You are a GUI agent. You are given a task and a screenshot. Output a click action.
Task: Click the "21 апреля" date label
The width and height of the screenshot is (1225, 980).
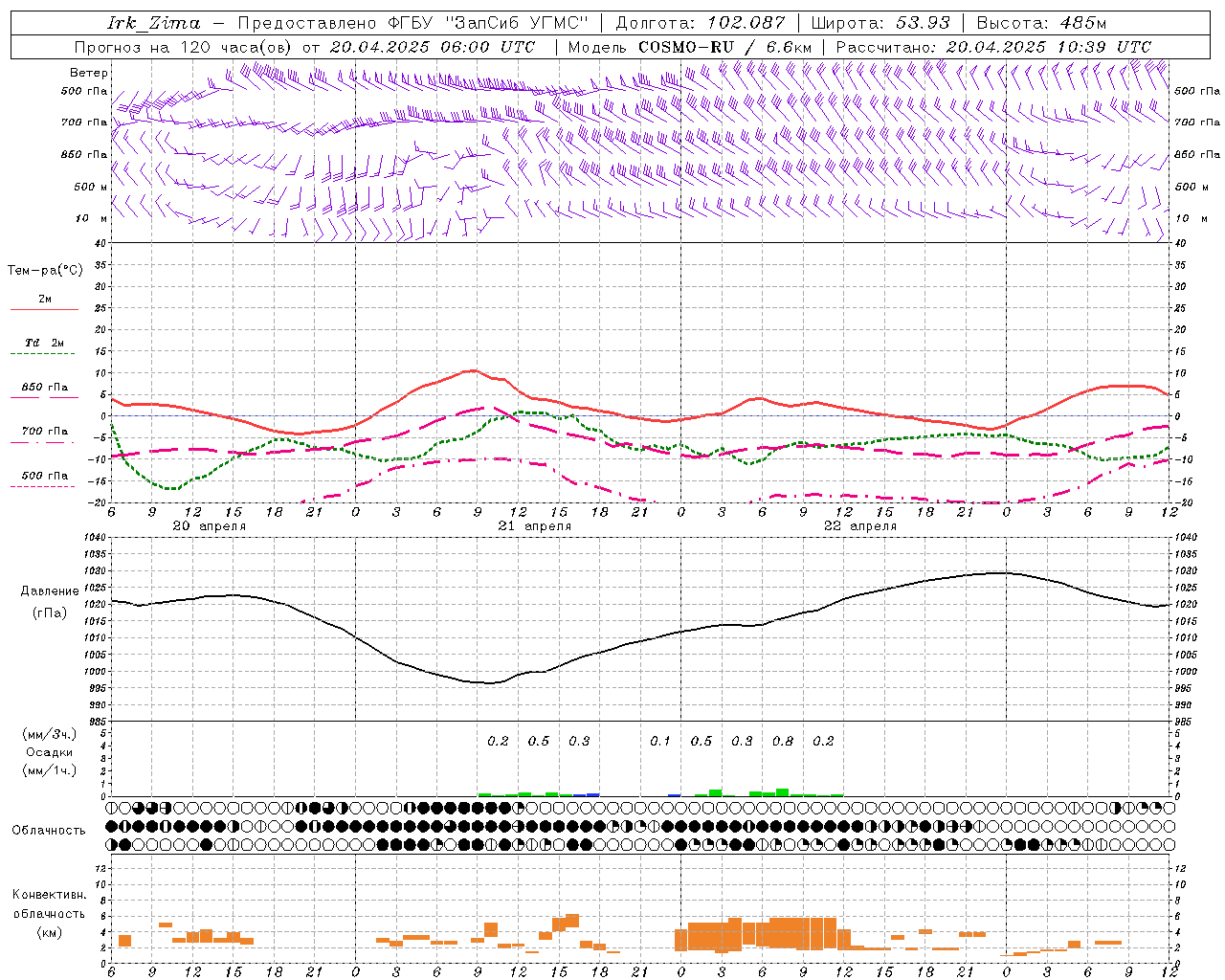click(x=534, y=526)
